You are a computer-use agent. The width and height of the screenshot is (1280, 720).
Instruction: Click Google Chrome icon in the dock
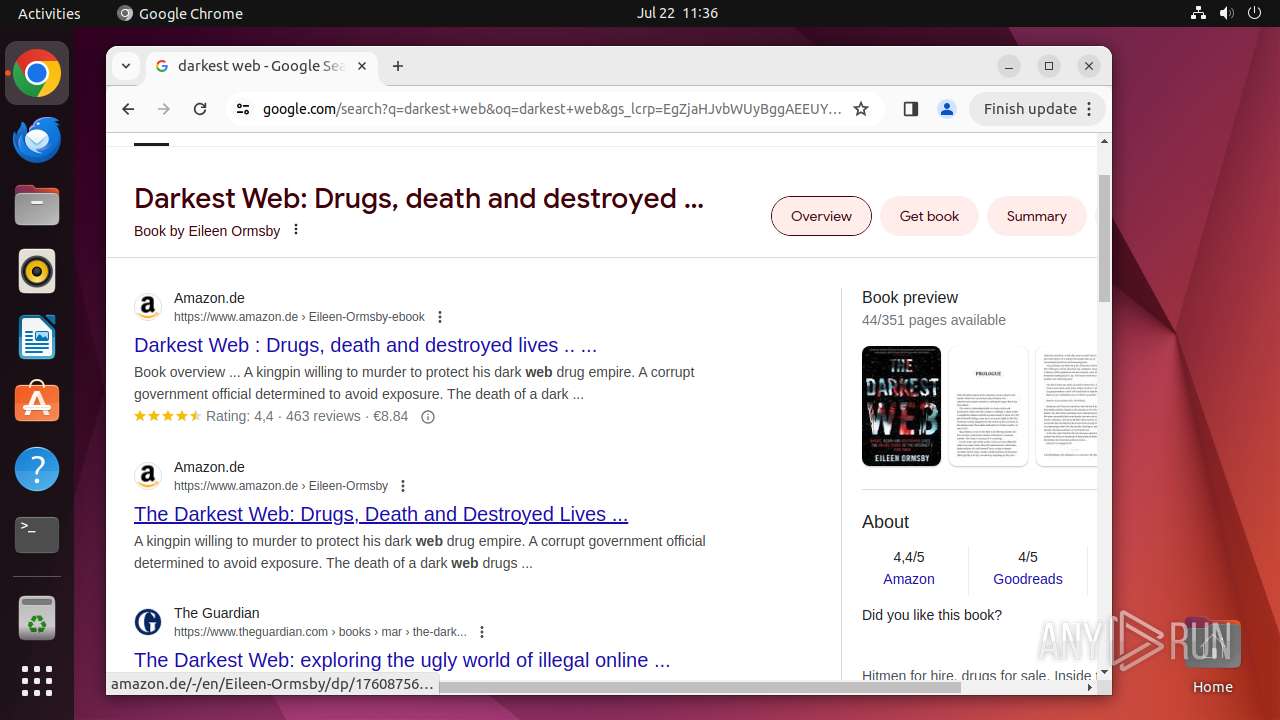pyautogui.click(x=37, y=74)
